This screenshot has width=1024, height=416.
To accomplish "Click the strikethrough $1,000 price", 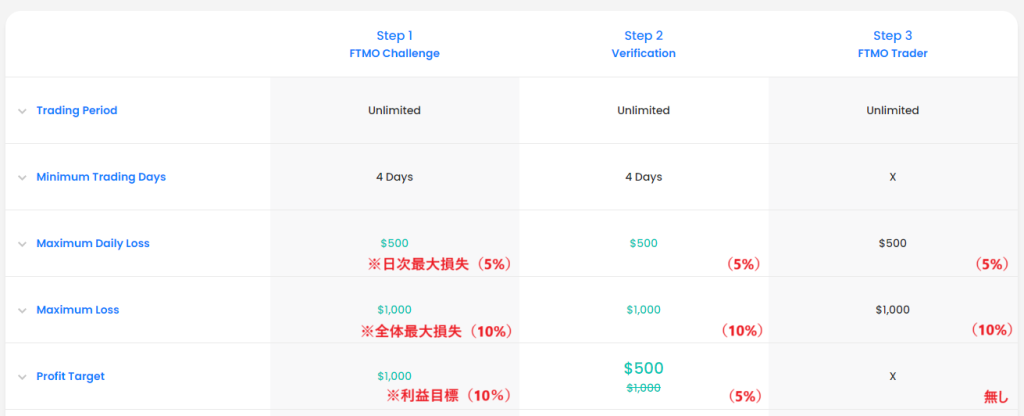I will (643, 388).
